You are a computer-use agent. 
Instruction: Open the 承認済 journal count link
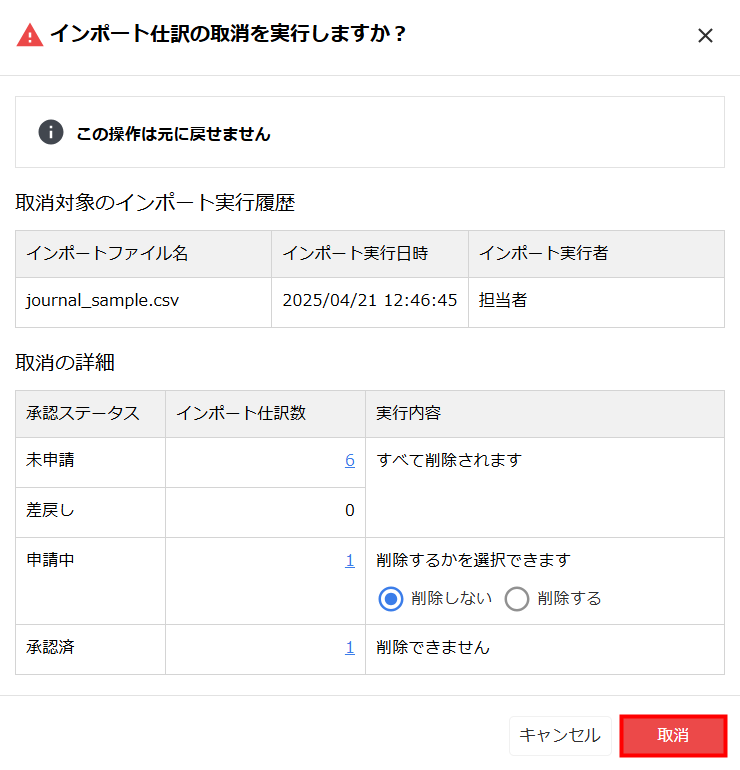(x=350, y=648)
